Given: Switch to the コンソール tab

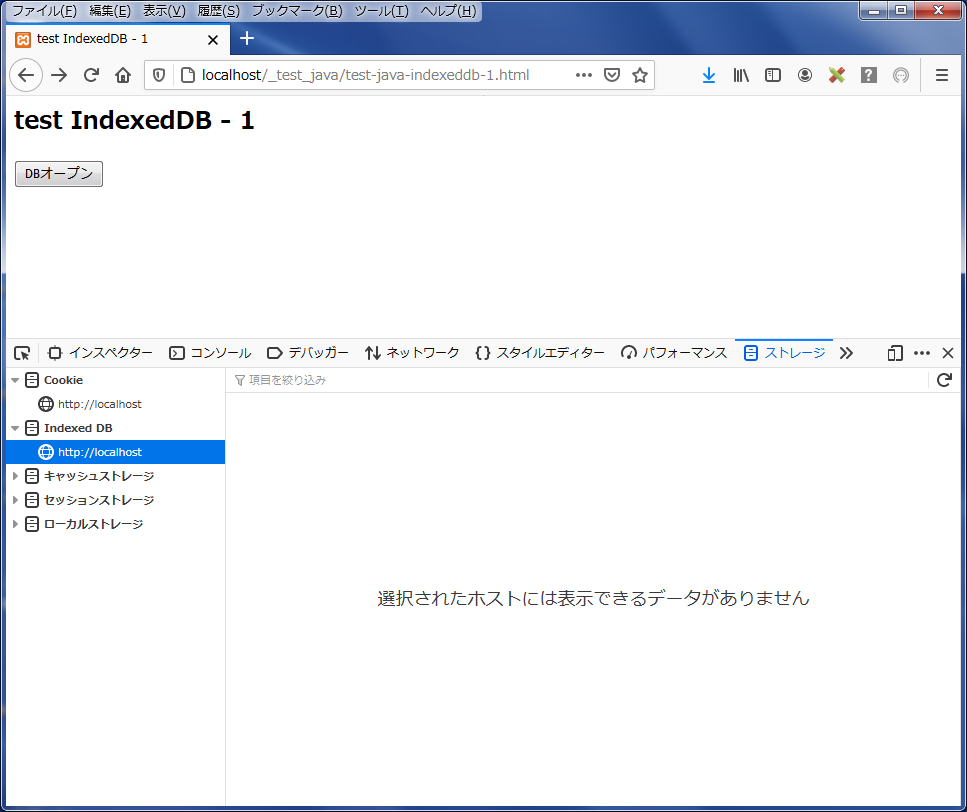Looking at the screenshot, I should click(210, 353).
